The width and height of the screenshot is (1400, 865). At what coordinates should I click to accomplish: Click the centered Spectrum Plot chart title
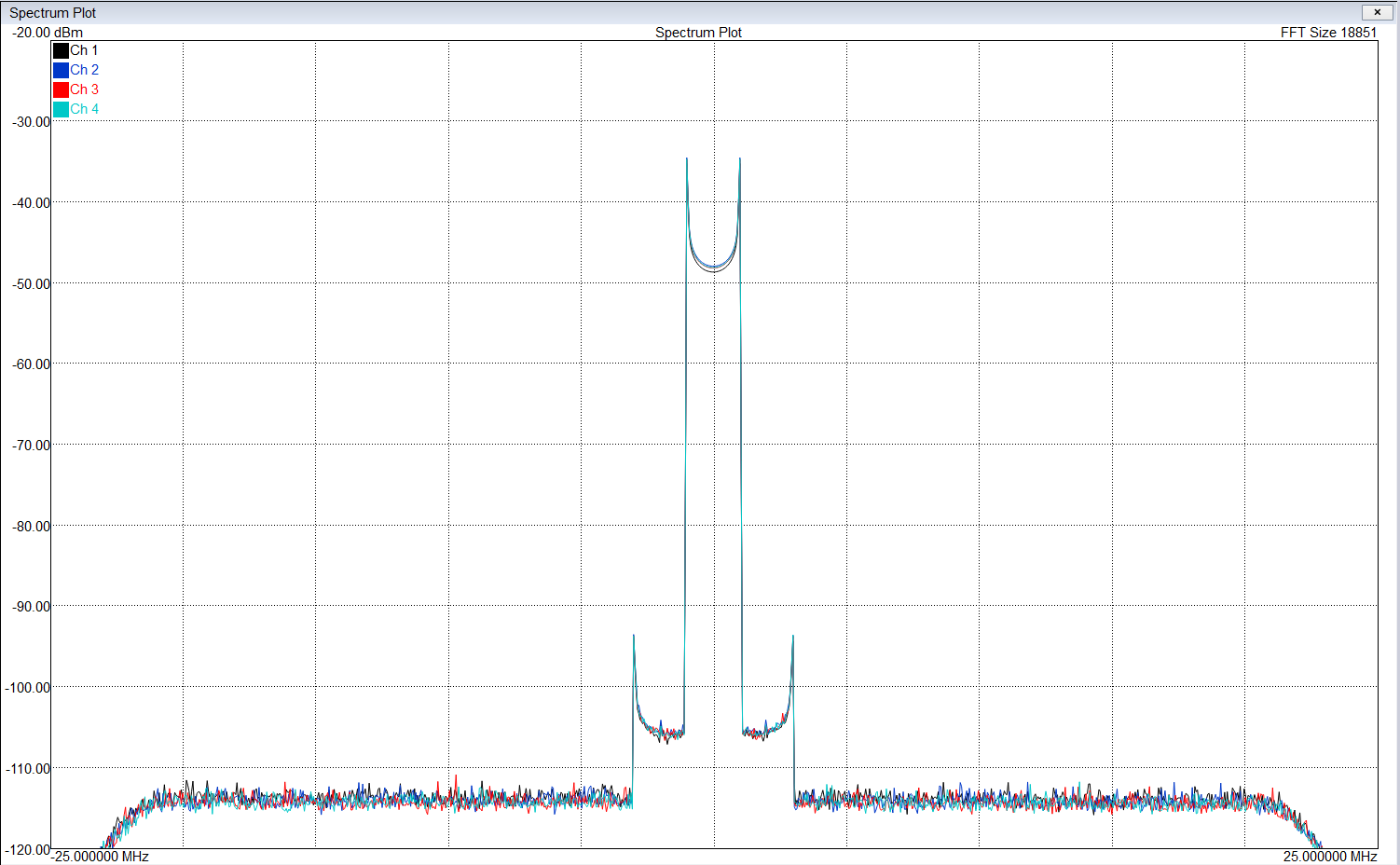click(698, 33)
